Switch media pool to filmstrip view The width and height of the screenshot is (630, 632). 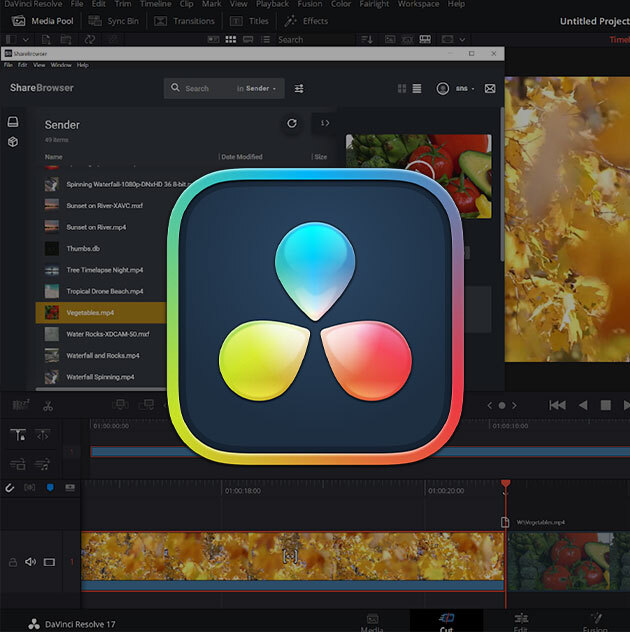248,40
